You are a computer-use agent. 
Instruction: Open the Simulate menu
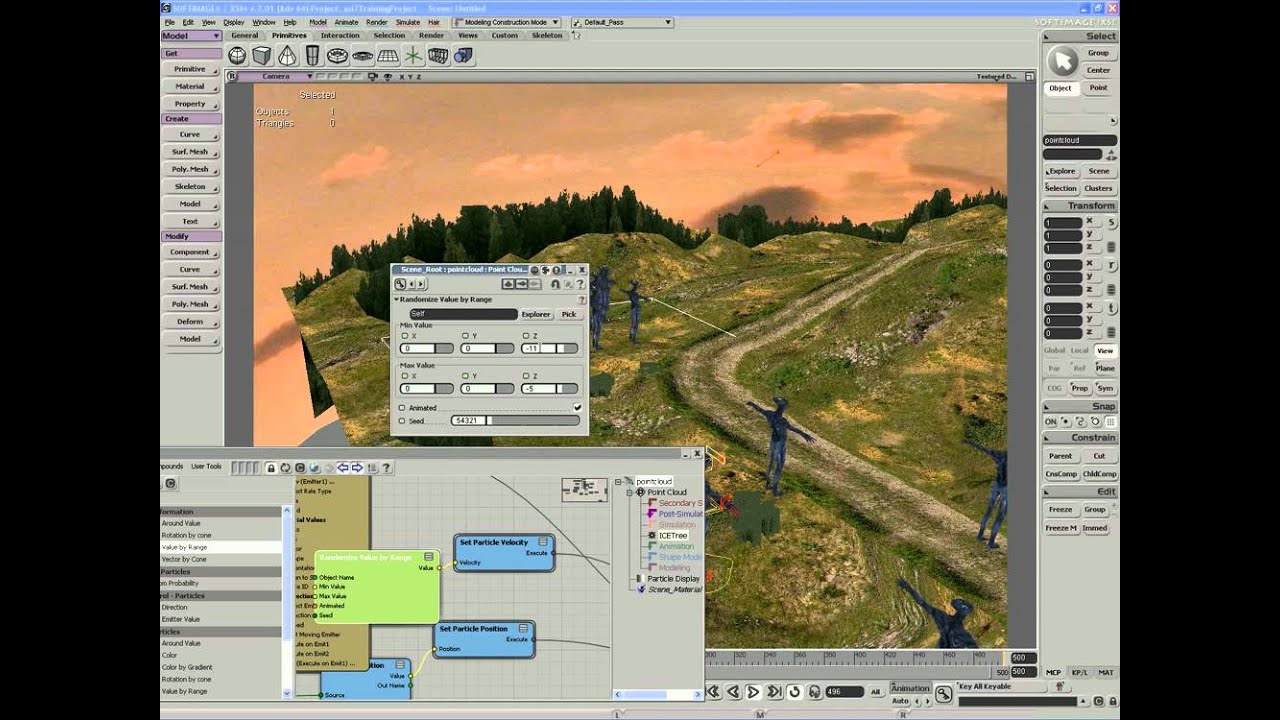point(407,22)
